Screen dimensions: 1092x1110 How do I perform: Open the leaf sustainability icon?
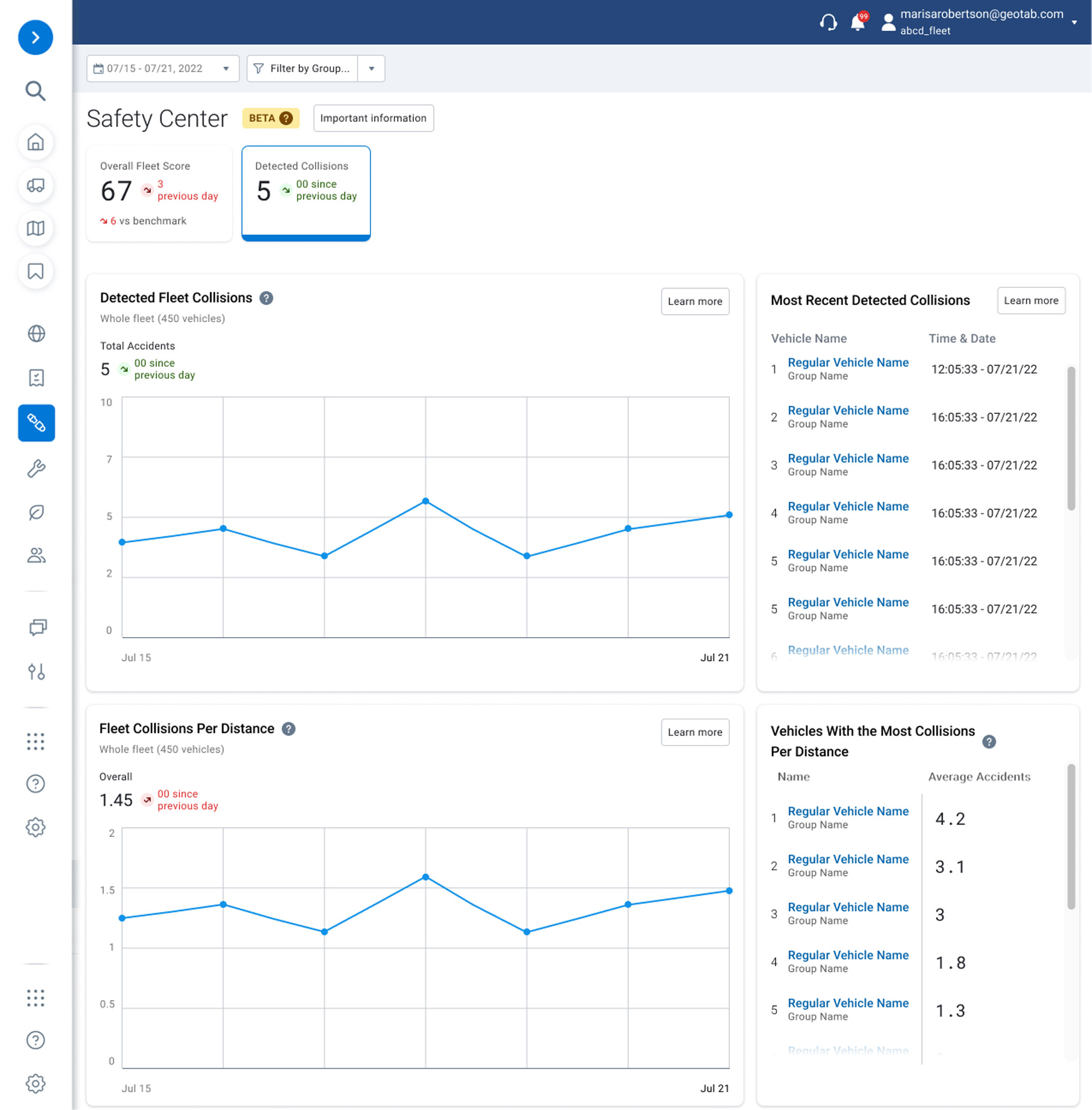click(36, 512)
